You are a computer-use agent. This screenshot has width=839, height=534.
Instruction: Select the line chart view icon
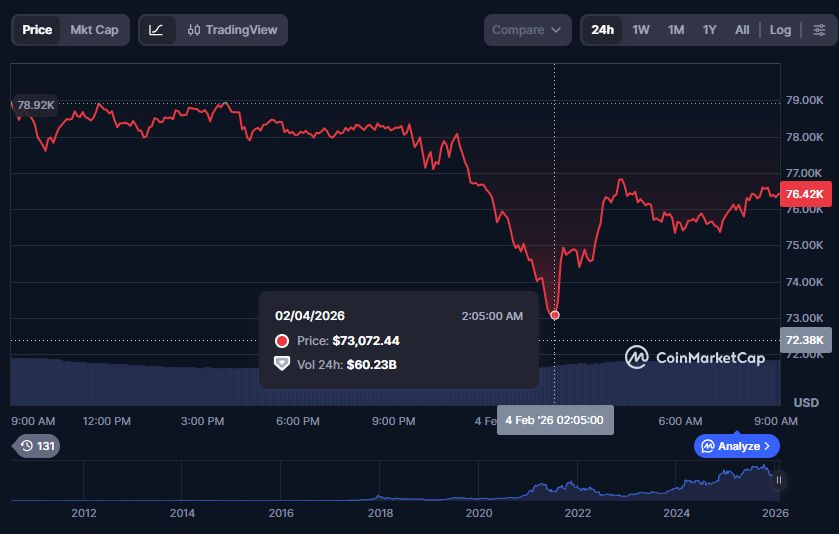156,30
